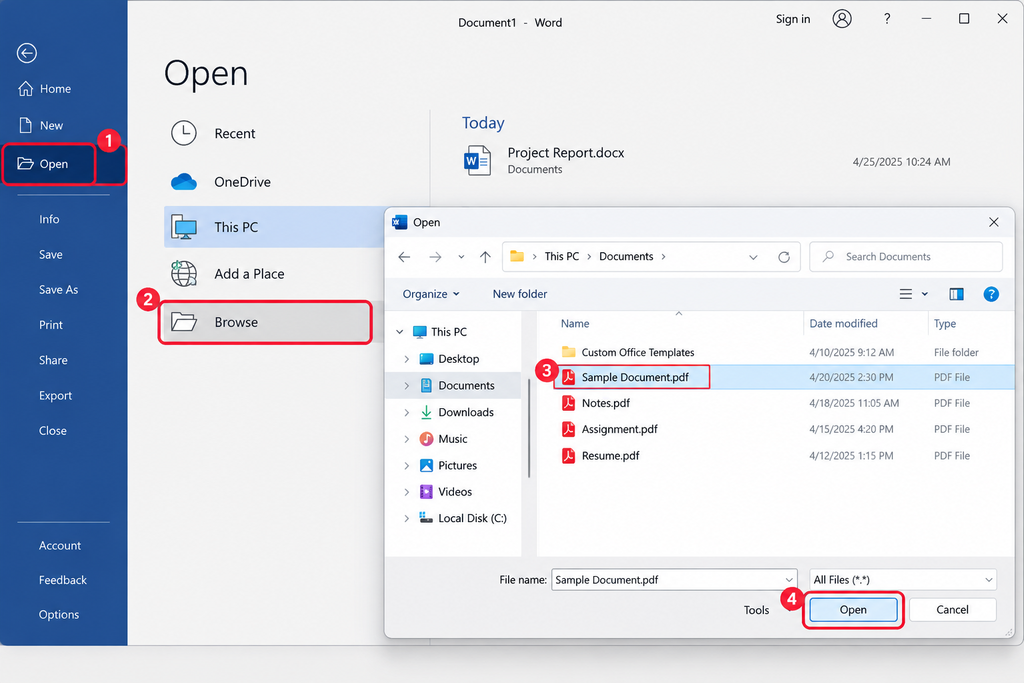This screenshot has width=1024, height=683.
Task: Select New in the Word sidebar
Action: point(41,125)
